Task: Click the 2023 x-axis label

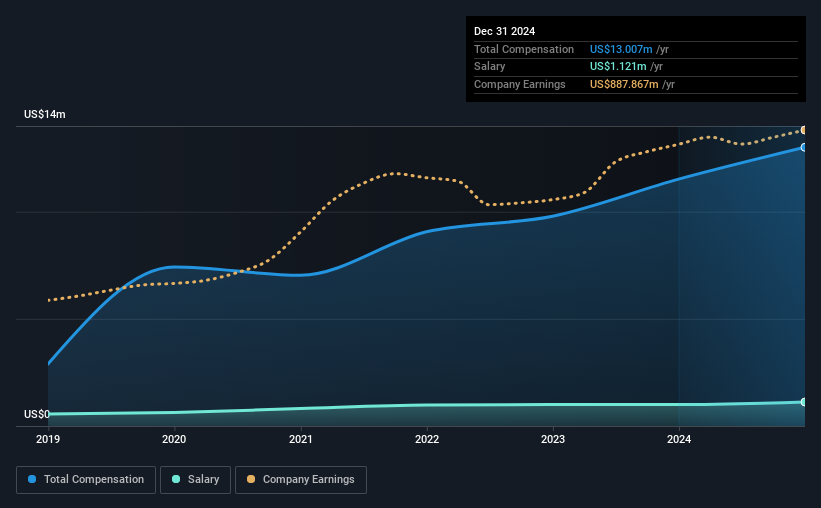Action: point(553,439)
